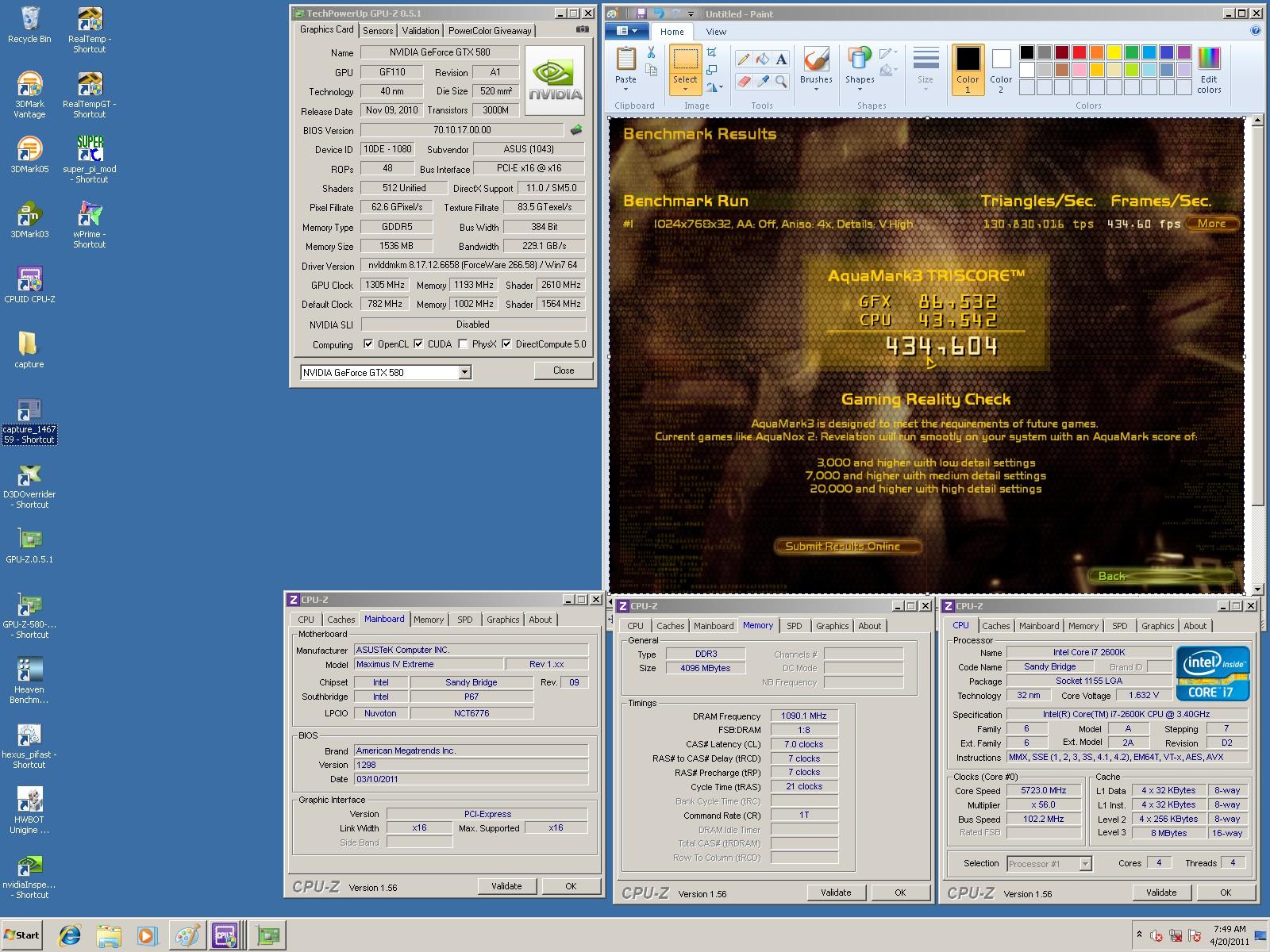This screenshot has width=1270, height=952.
Task: Select the Pencil tool in Paint
Action: [743, 59]
